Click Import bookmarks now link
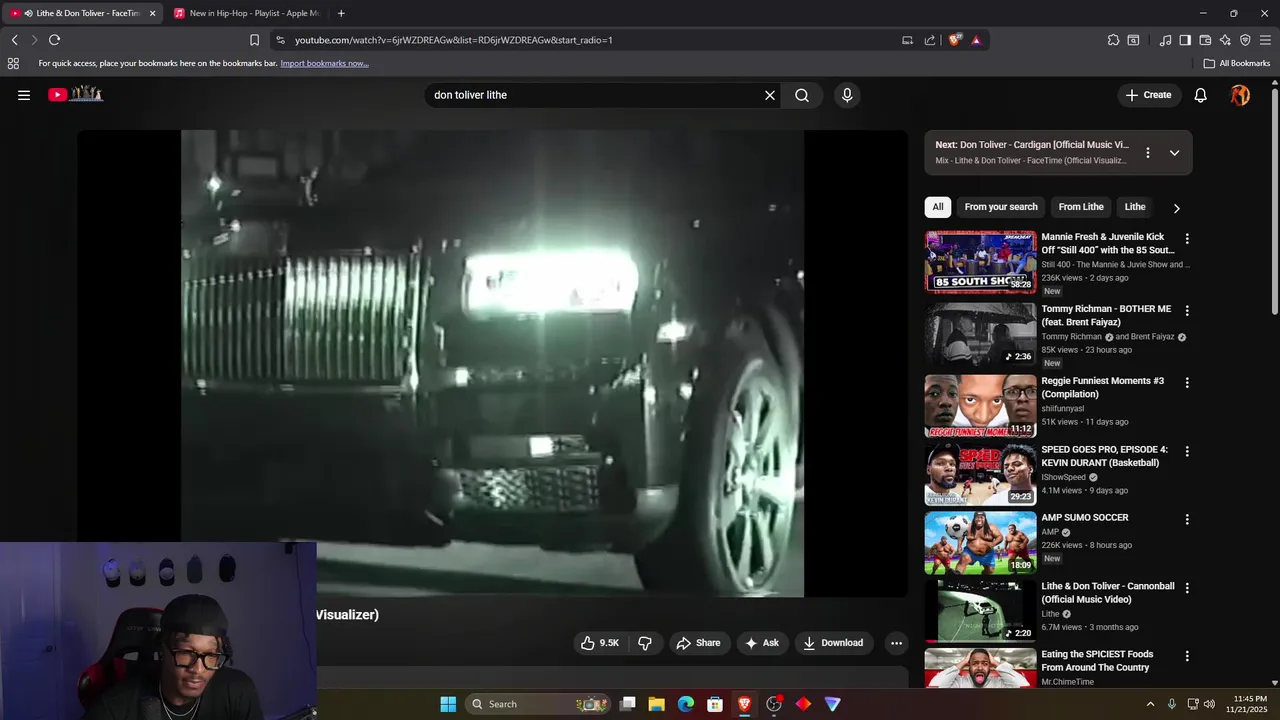The image size is (1280, 720). coord(324,63)
